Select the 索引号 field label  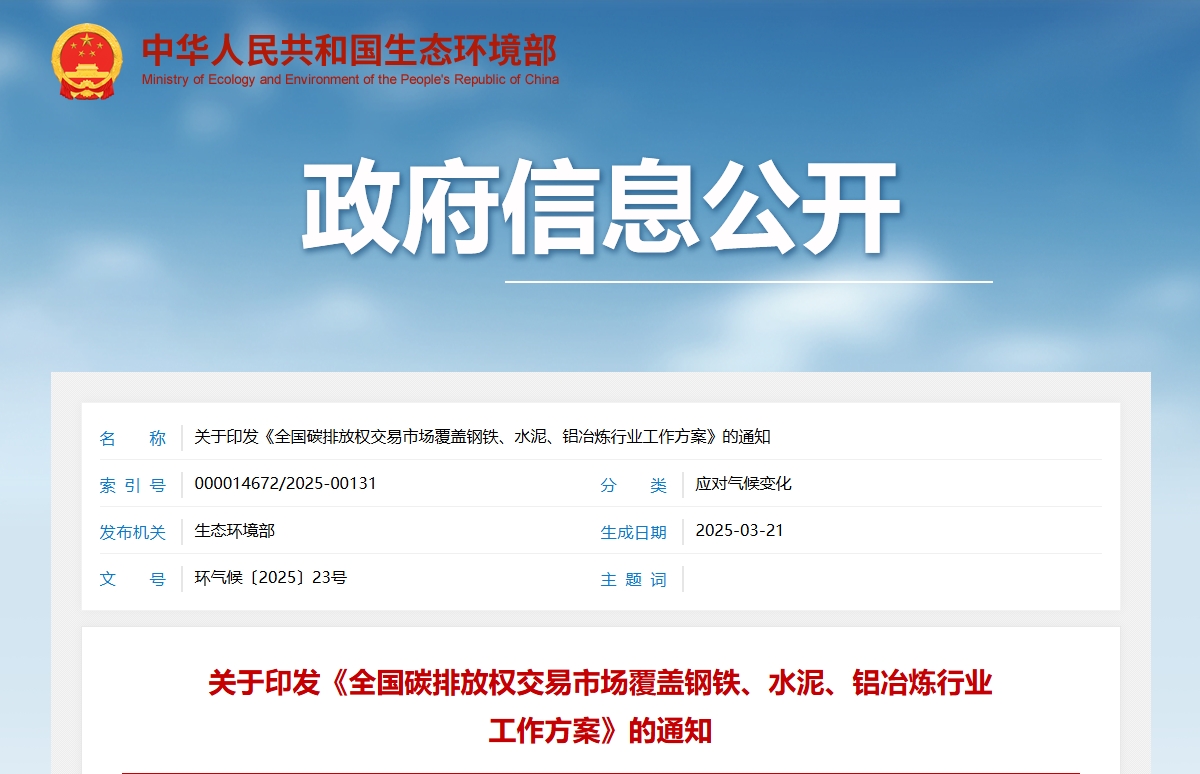tap(132, 485)
